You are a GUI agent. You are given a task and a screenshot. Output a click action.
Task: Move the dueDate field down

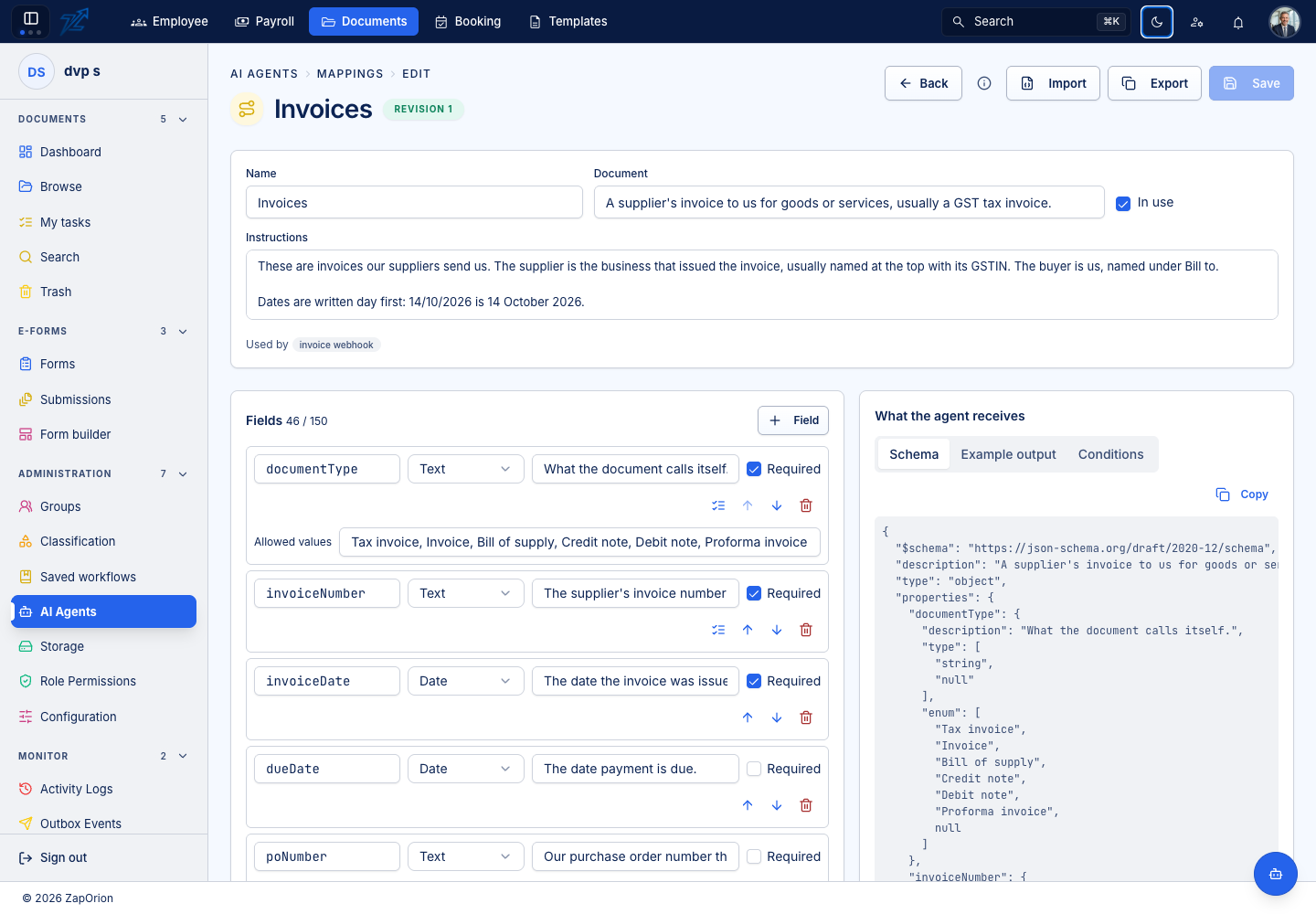pyautogui.click(x=777, y=805)
